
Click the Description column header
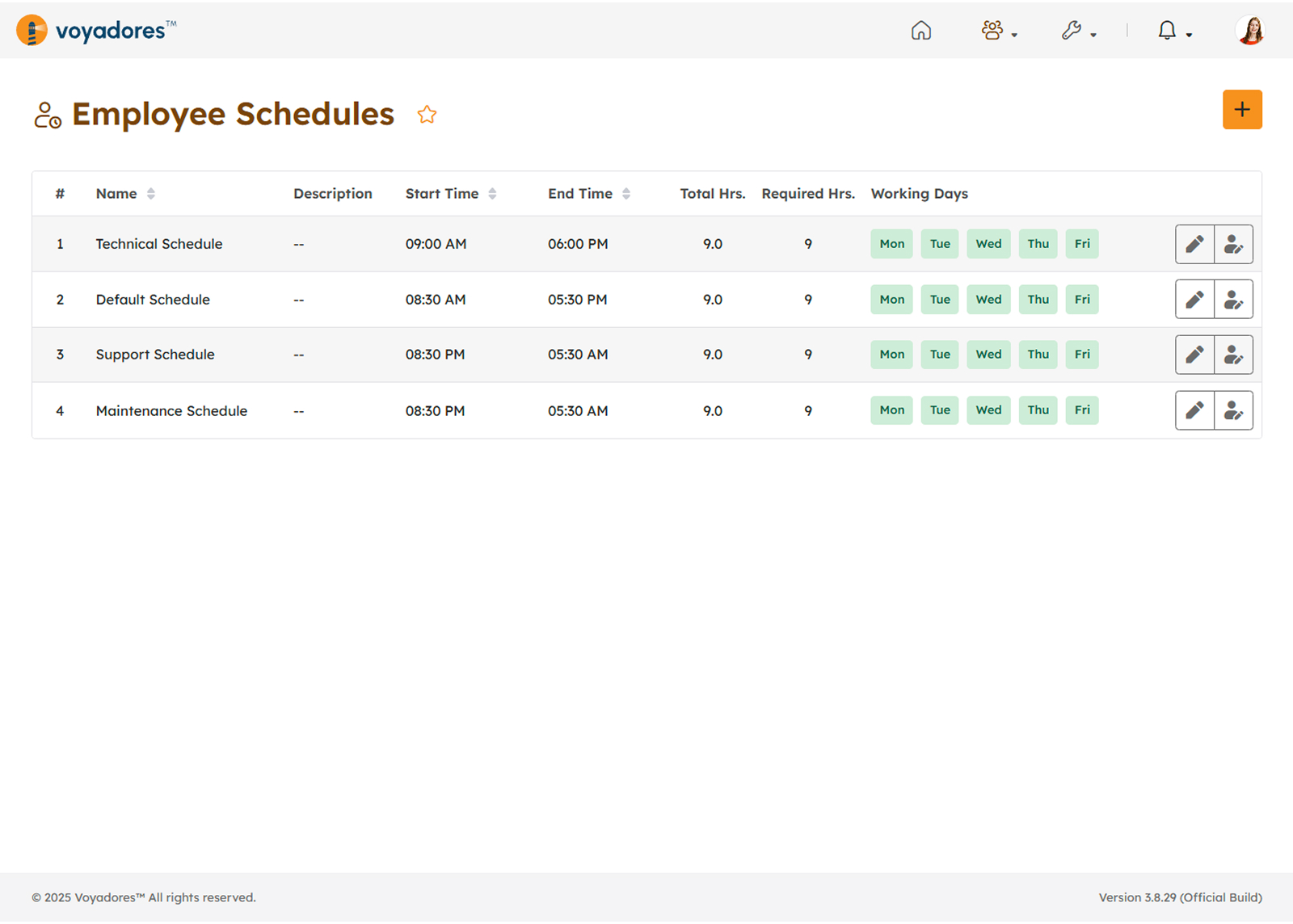coord(333,194)
